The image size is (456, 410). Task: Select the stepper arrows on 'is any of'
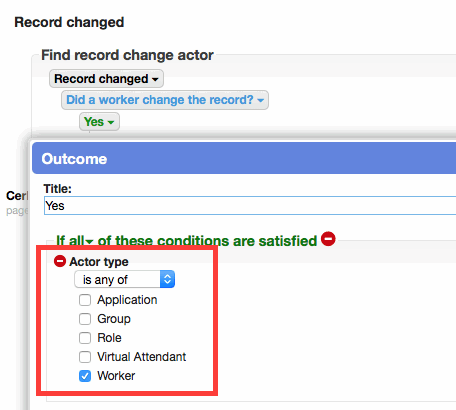coord(167,279)
